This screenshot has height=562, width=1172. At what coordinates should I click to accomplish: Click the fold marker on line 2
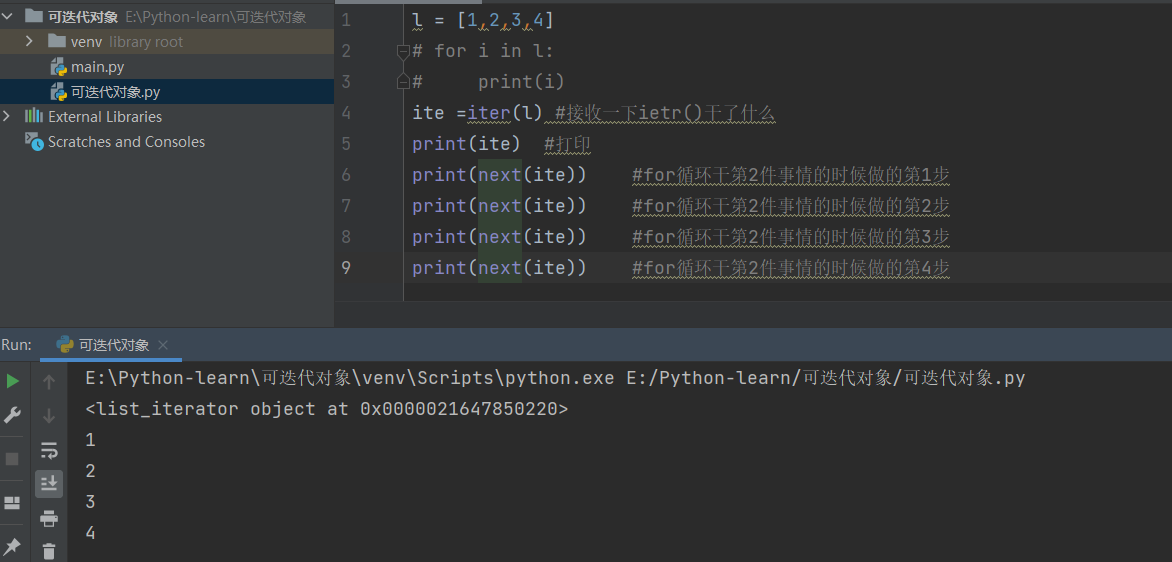pyautogui.click(x=403, y=51)
